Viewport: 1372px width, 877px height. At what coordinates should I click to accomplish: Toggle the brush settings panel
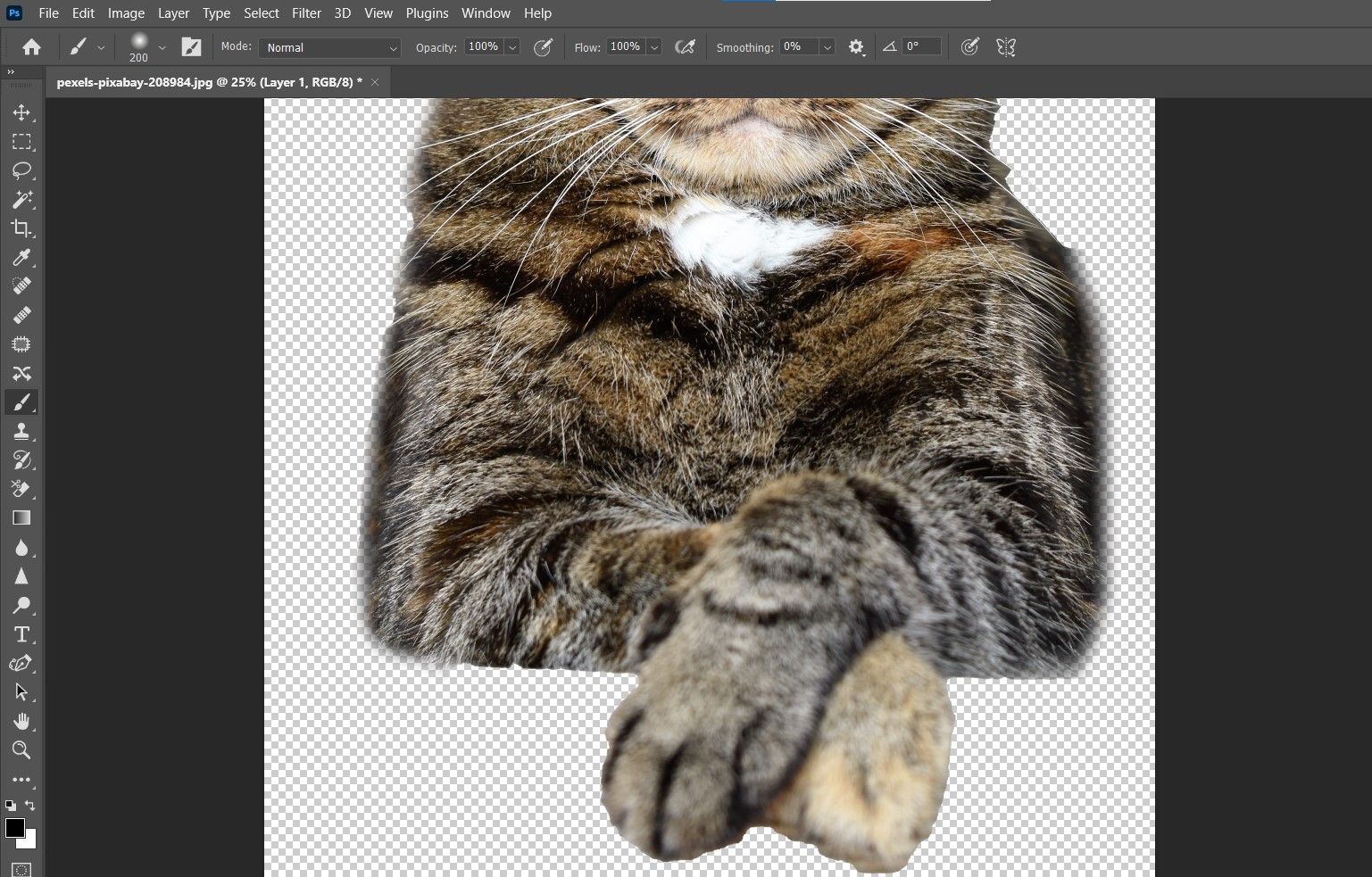[191, 47]
